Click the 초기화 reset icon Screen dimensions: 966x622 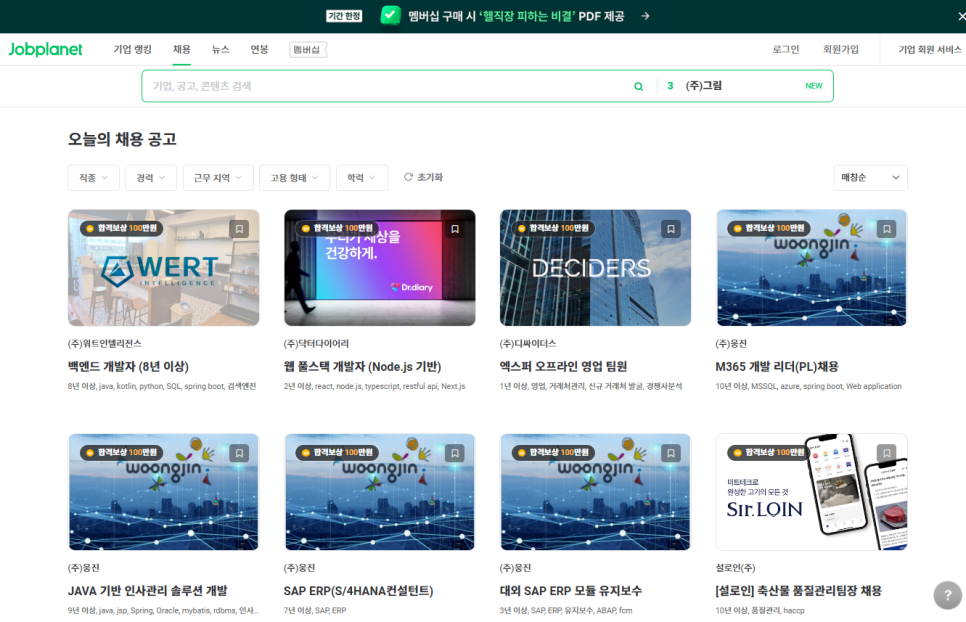pos(408,177)
